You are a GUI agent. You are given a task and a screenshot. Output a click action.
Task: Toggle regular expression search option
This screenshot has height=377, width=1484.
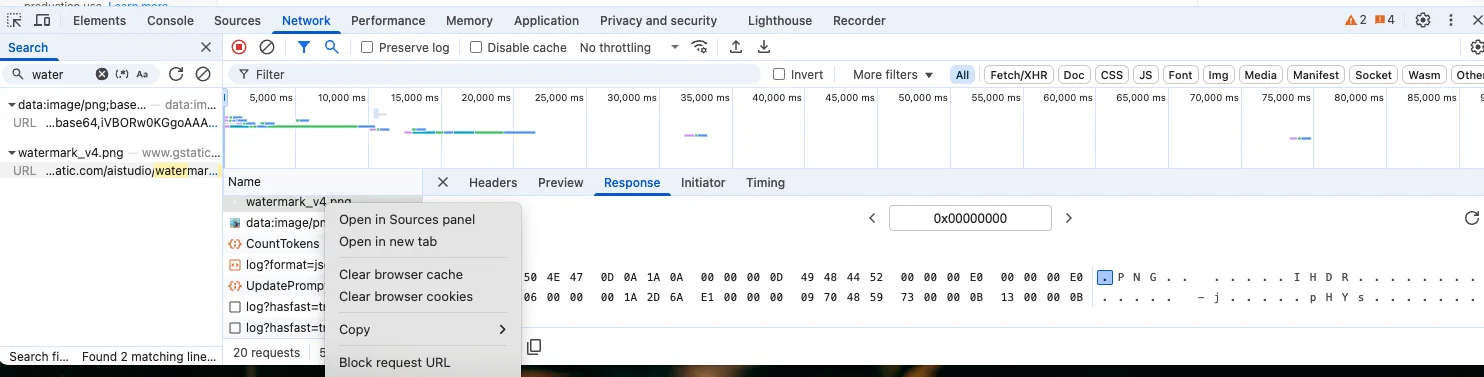pyautogui.click(x=123, y=74)
